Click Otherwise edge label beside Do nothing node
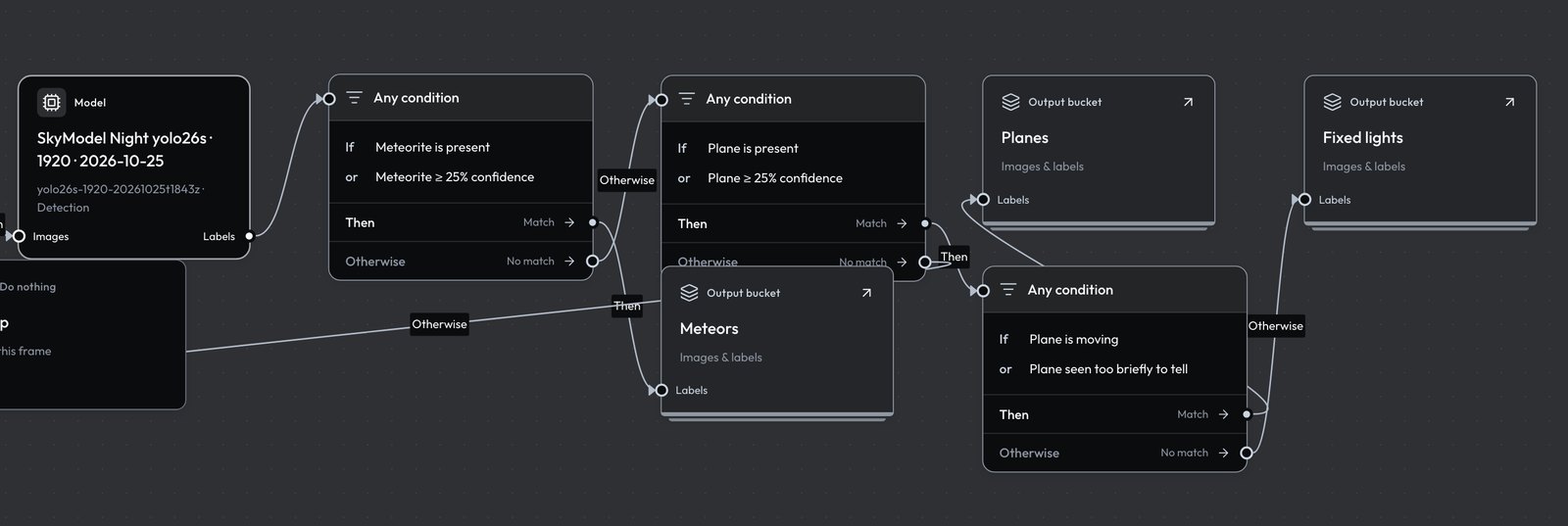1568x526 pixels. 439,324
